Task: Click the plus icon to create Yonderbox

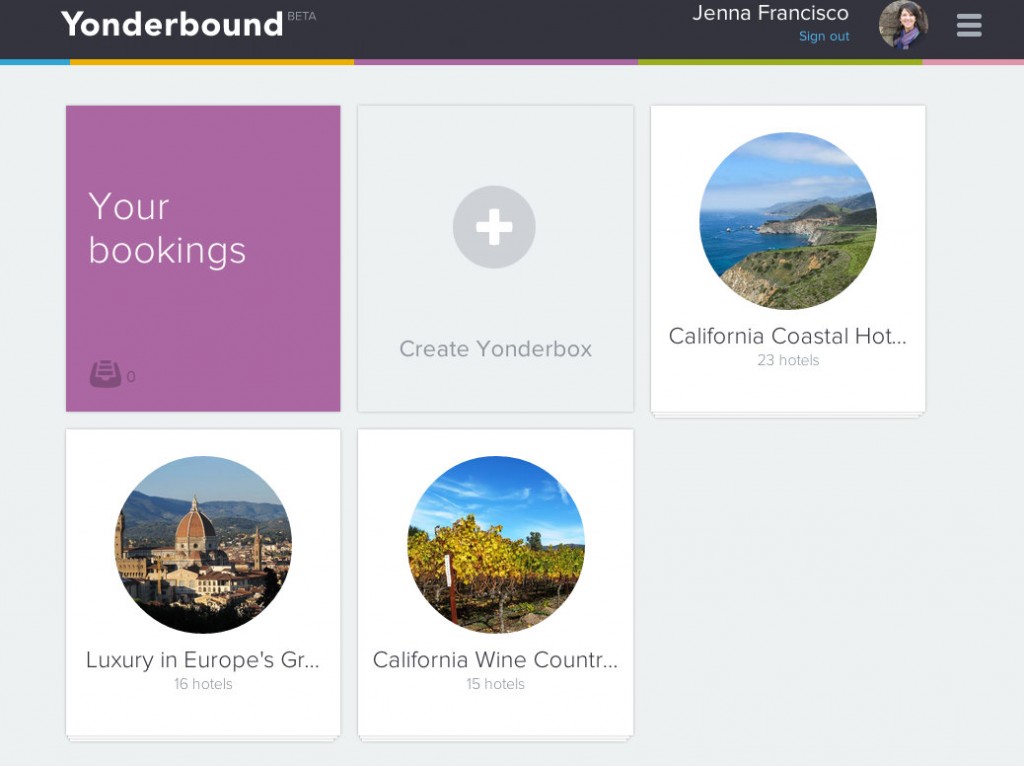Action: [494, 227]
